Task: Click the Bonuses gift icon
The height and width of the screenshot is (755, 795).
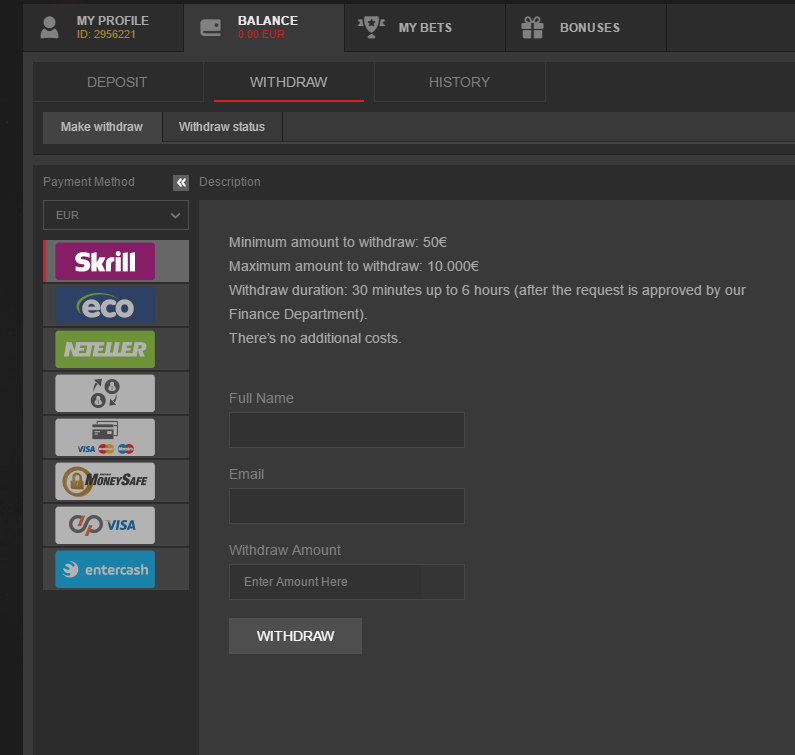Action: click(x=532, y=27)
